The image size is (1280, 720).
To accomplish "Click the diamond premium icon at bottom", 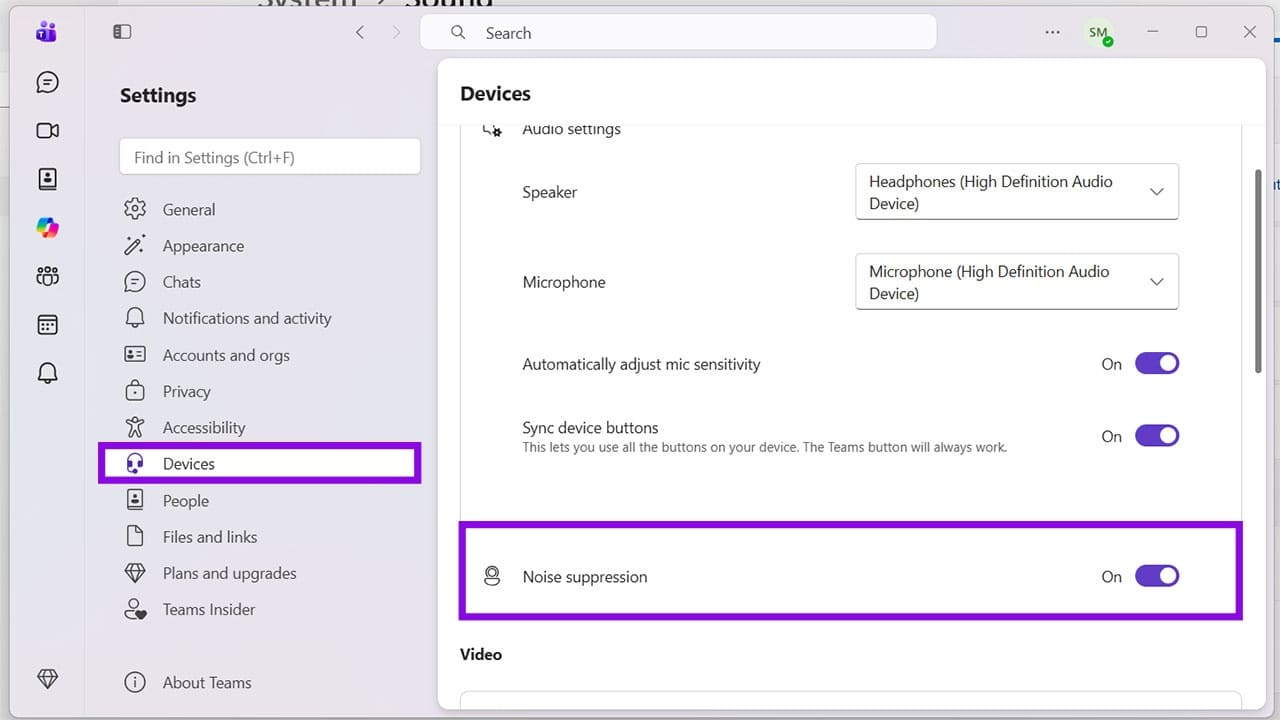I will (x=47, y=678).
